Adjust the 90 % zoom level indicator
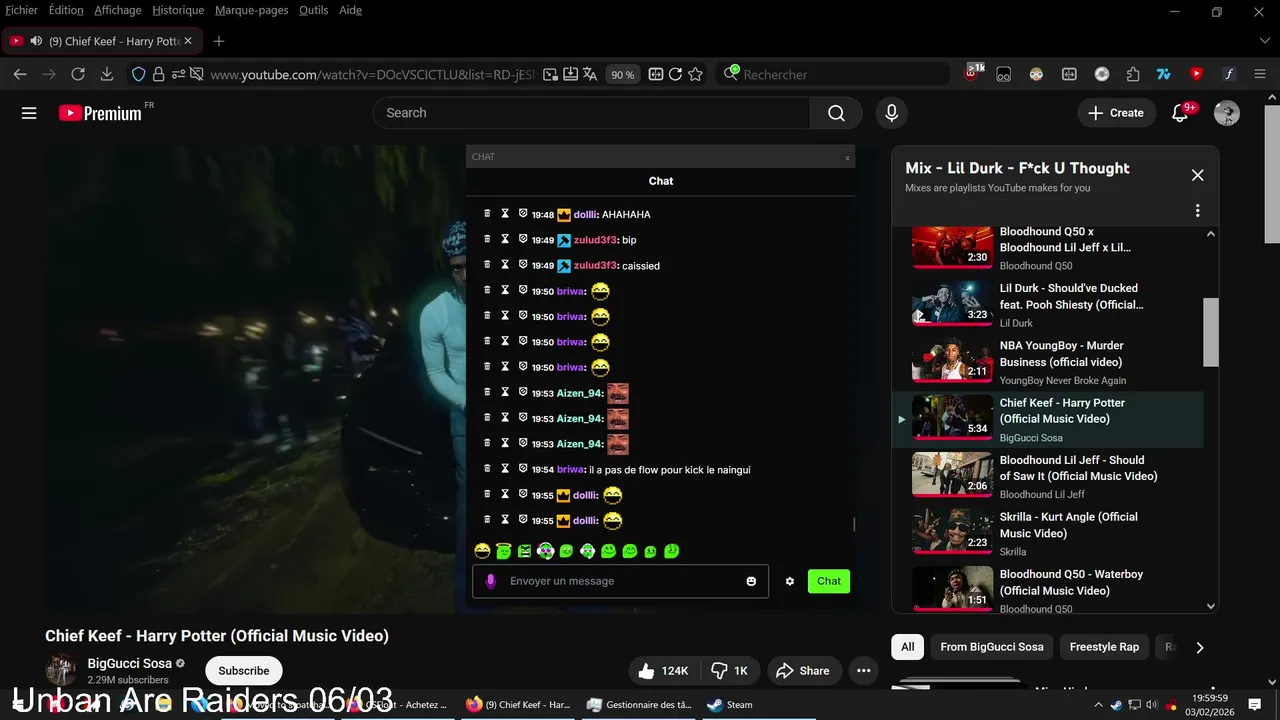The image size is (1280, 720). pos(623,74)
